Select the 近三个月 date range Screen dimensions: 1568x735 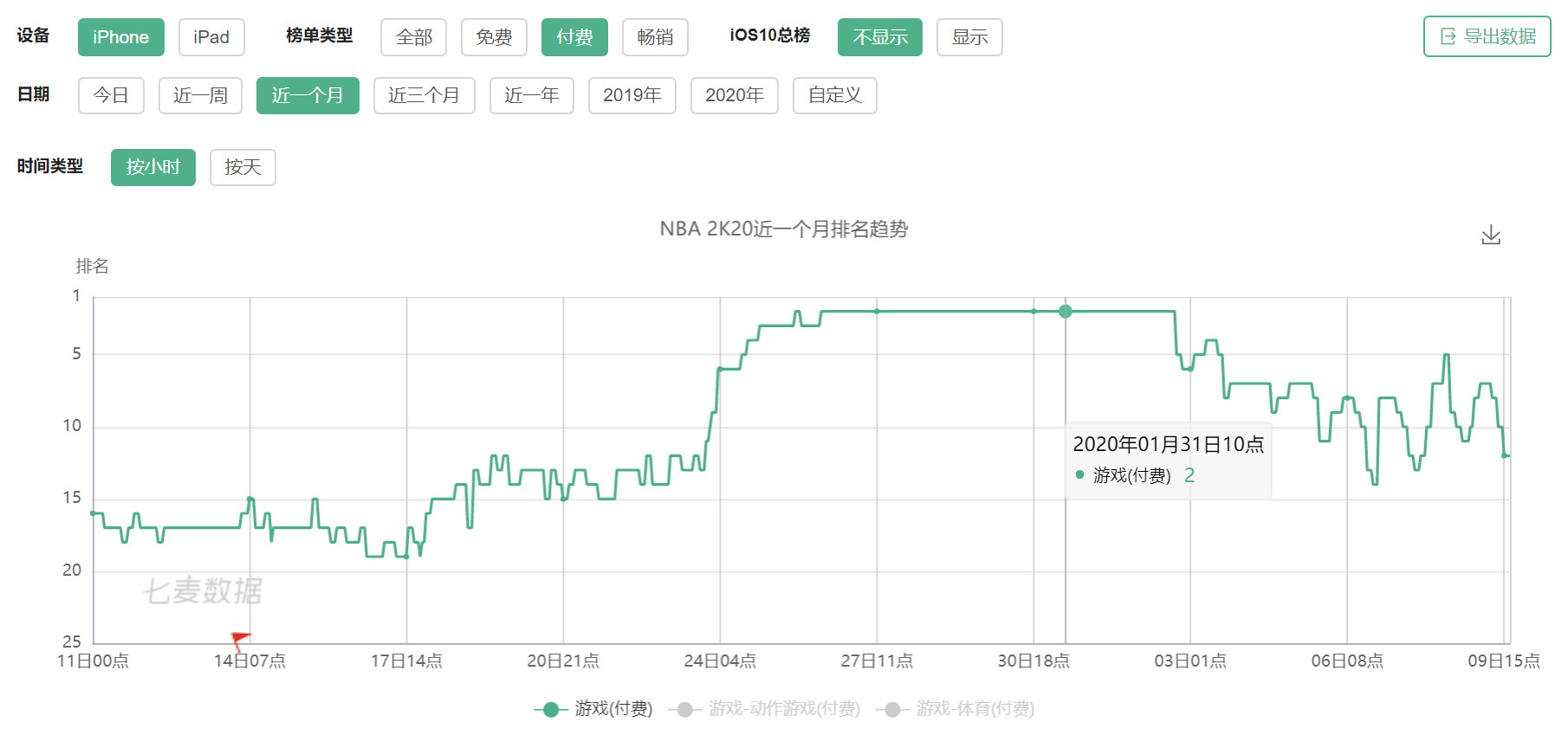click(424, 95)
